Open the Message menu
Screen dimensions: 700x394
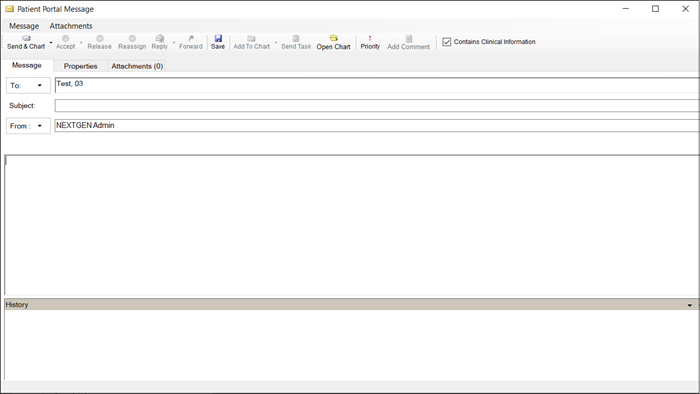24,26
